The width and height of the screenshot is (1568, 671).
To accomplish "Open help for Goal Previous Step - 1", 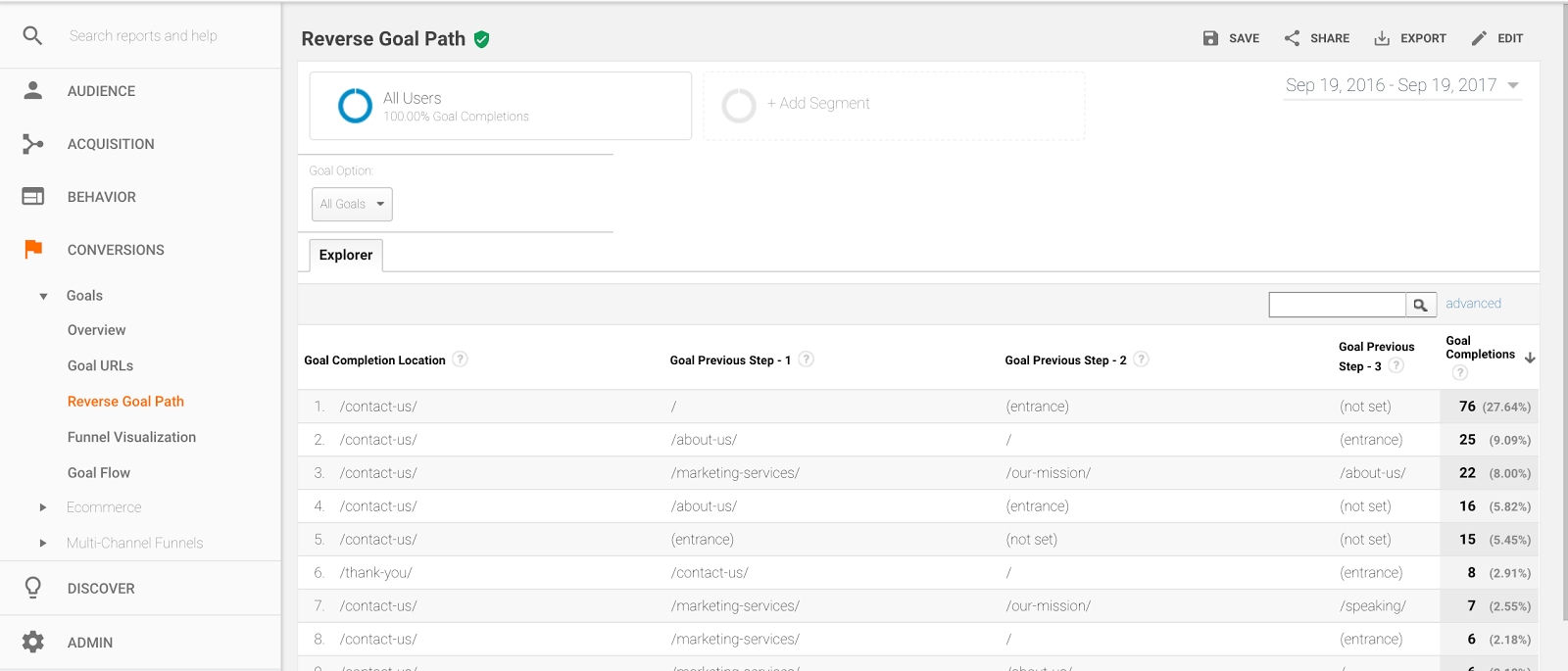I will pos(806,359).
